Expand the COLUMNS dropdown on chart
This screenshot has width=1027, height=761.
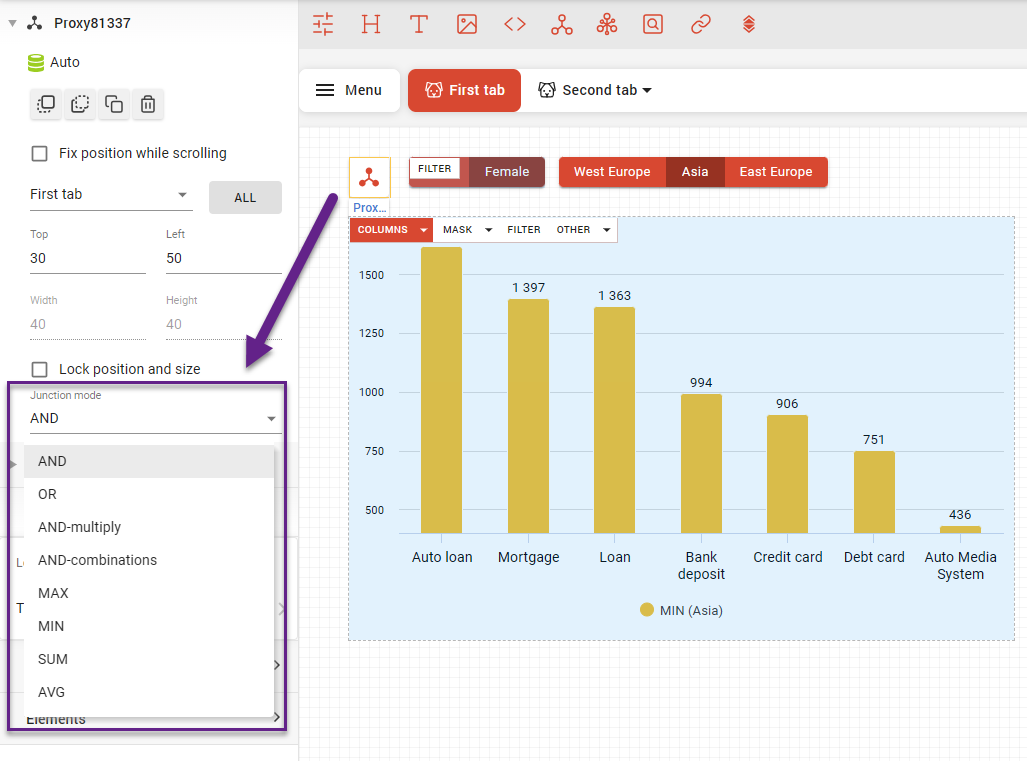coord(423,230)
